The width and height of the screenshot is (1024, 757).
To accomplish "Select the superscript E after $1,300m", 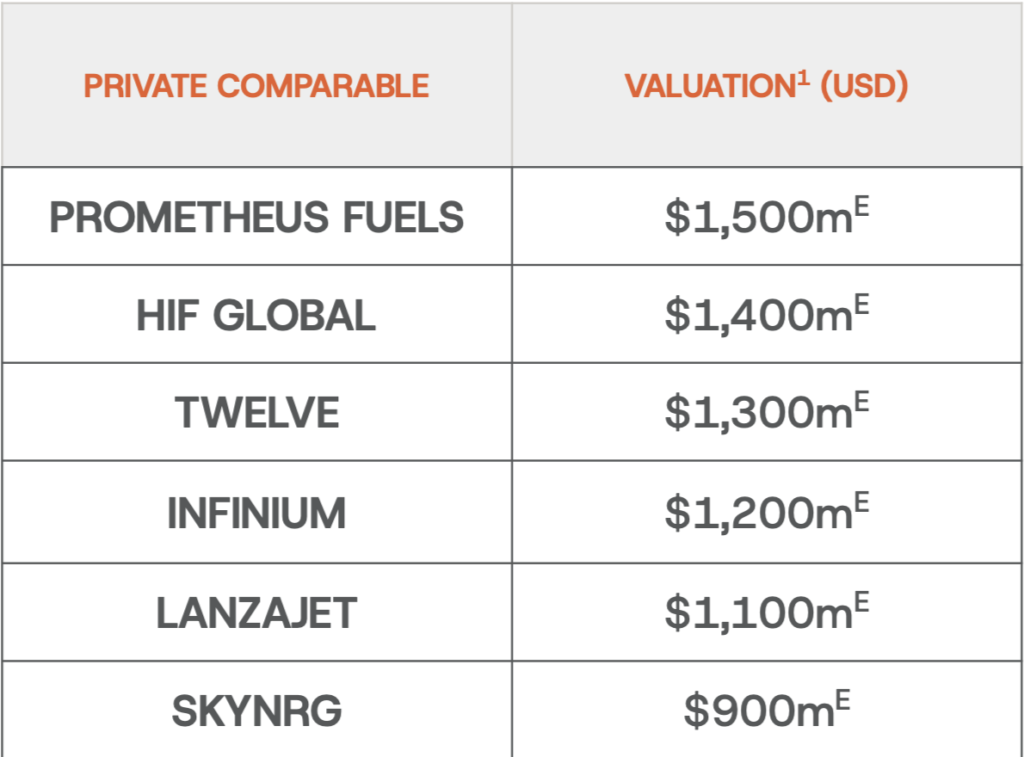I will coord(862,401).
